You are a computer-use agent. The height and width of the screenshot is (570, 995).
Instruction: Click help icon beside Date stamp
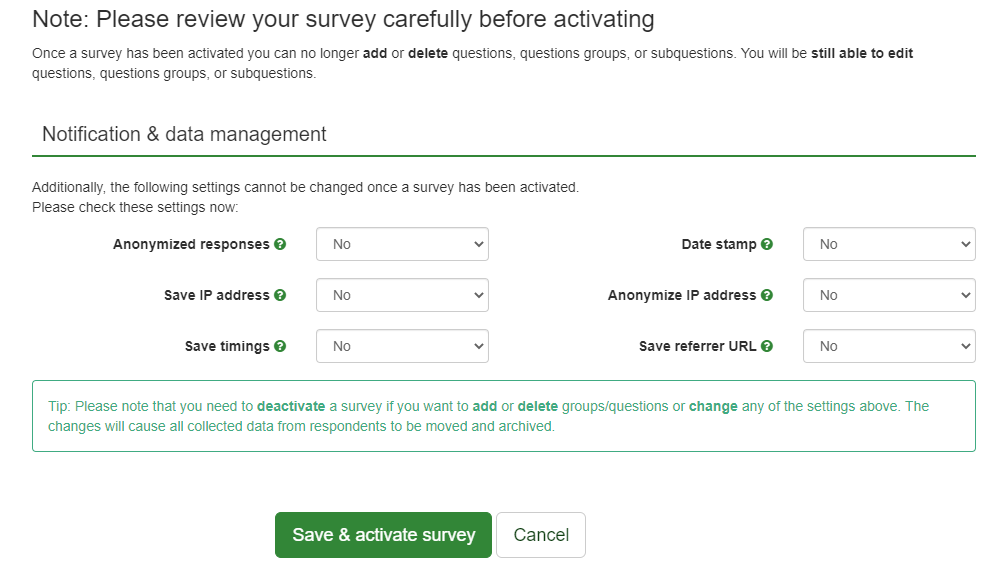click(767, 244)
